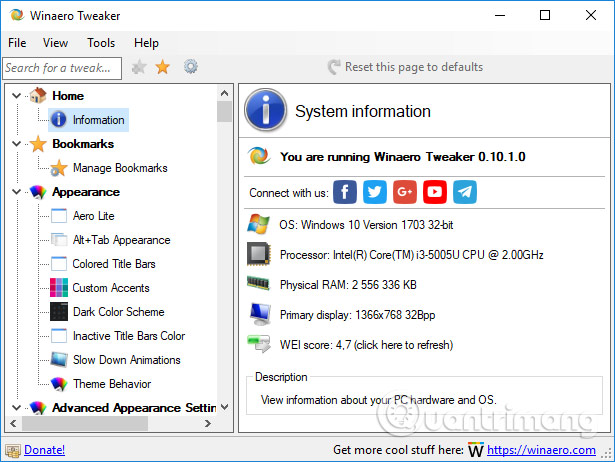Viewport: 615px width, 462px height.
Task: Collapse the Bookmarks tree node
Action: coord(16,144)
